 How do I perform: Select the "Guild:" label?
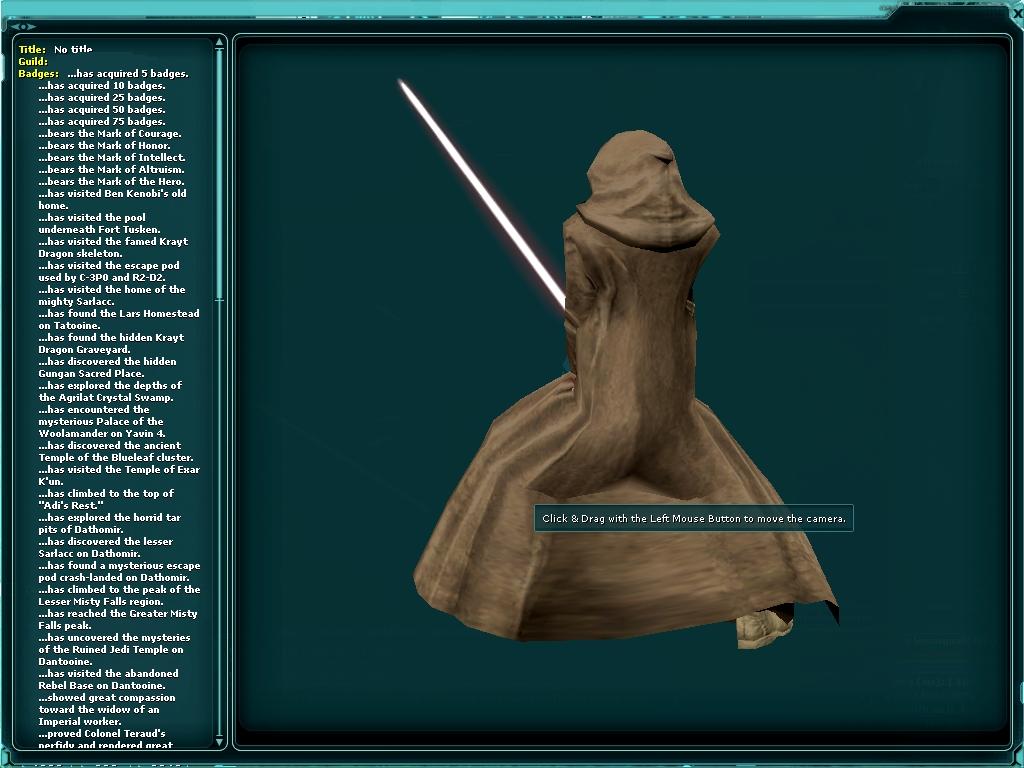[x=33, y=61]
